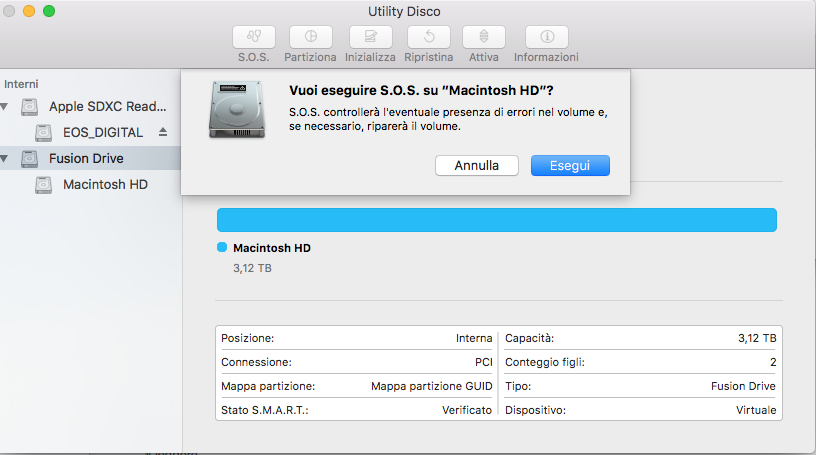Click the blue Macintosh HD legend dot
Viewport: 816px width, 455px height.
[222, 247]
